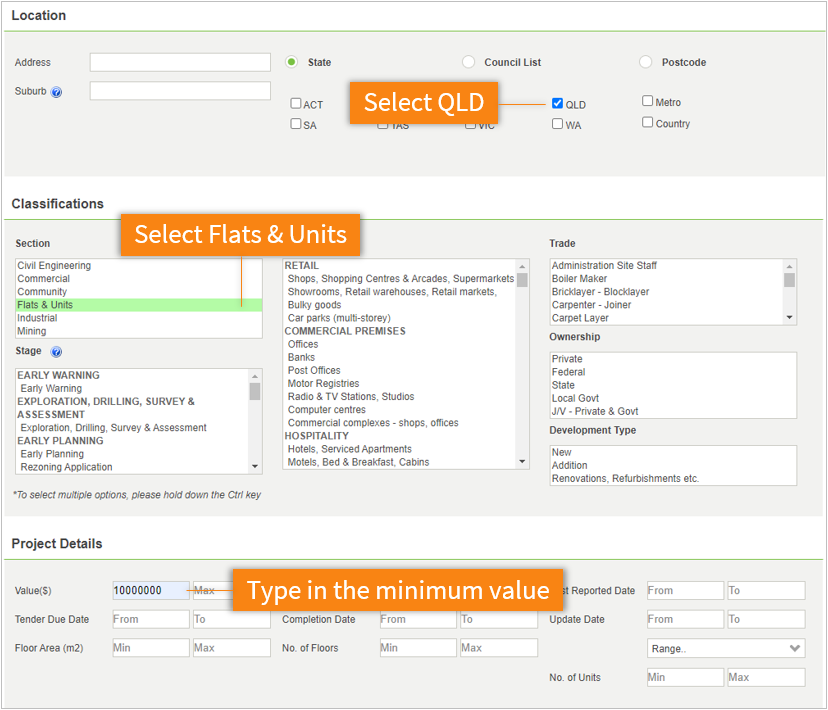Viewport: 828px width, 710px height.
Task: Select Commercial in Section list
Action: [139, 279]
